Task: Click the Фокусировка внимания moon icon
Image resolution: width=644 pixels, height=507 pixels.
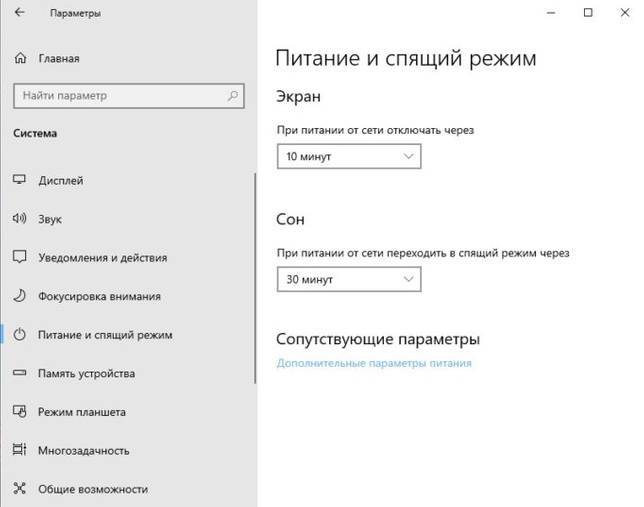Action: 19,296
